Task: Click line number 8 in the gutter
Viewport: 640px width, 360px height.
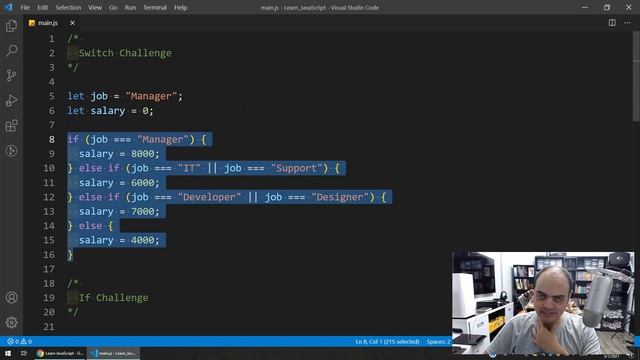Action: (51, 140)
